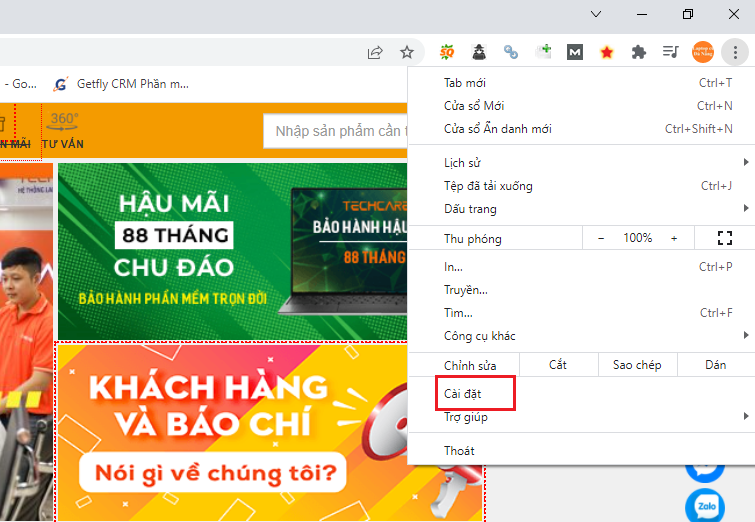Click the product search input field

336,131
